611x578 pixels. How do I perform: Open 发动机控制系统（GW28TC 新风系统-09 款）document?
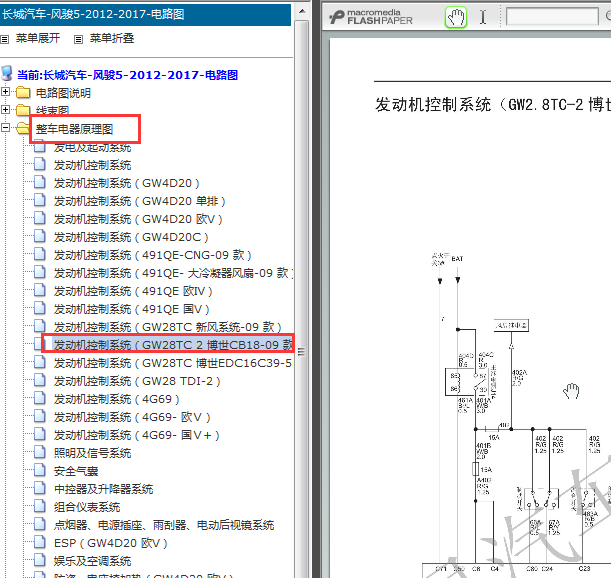pos(168,327)
